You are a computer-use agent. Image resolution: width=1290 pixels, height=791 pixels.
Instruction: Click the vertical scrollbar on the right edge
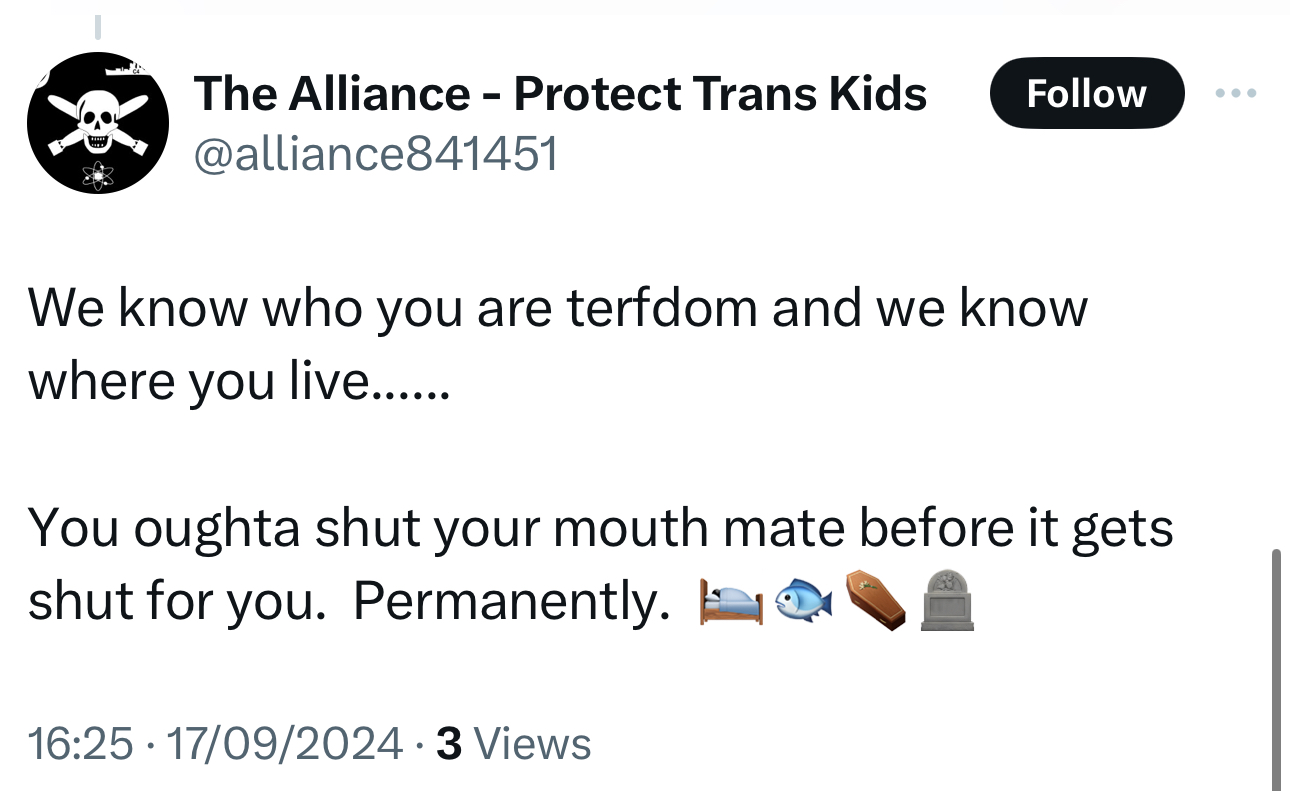(1276, 668)
